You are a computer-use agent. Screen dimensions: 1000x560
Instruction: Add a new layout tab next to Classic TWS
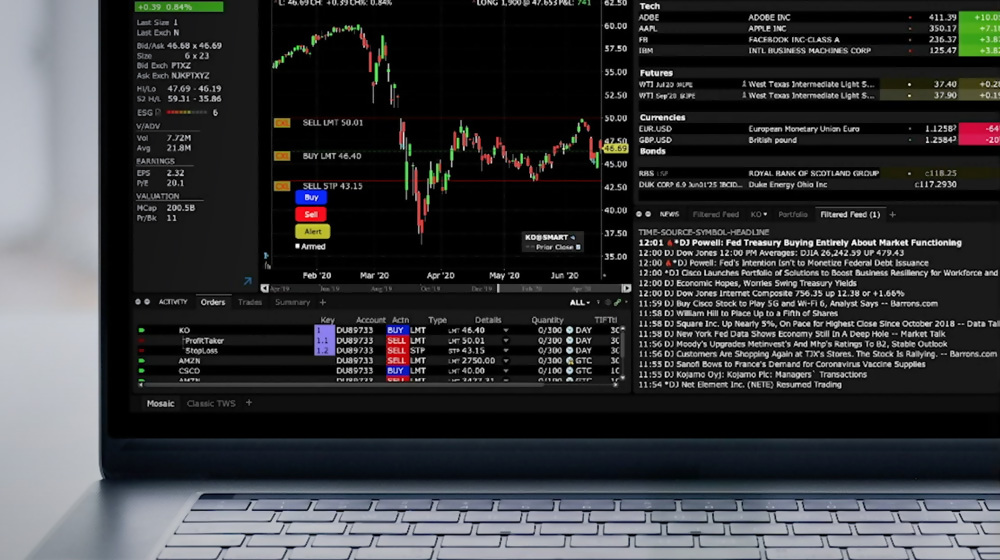(249, 403)
